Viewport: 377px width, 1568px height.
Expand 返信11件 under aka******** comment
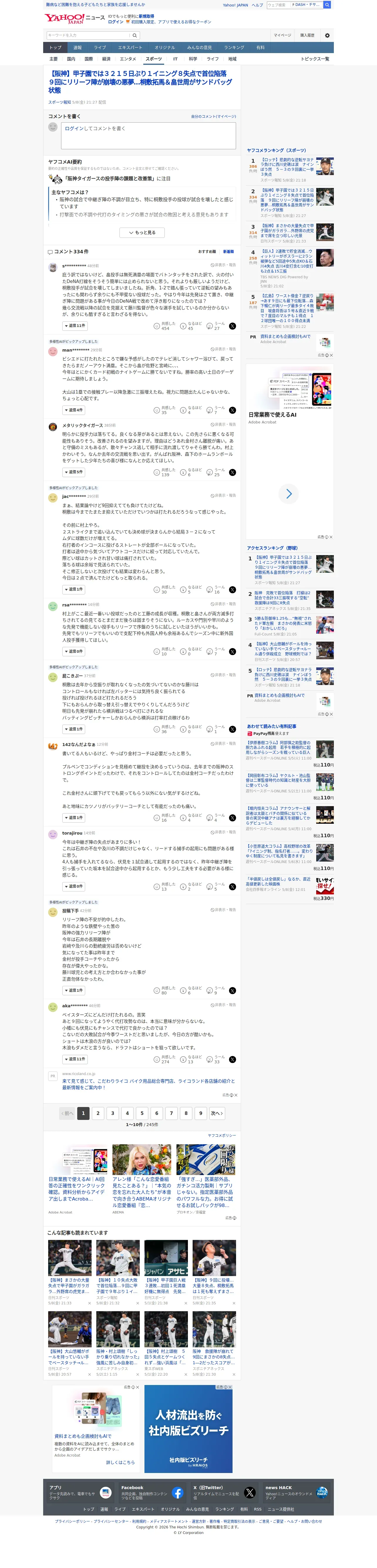pyautogui.click(x=75, y=1059)
